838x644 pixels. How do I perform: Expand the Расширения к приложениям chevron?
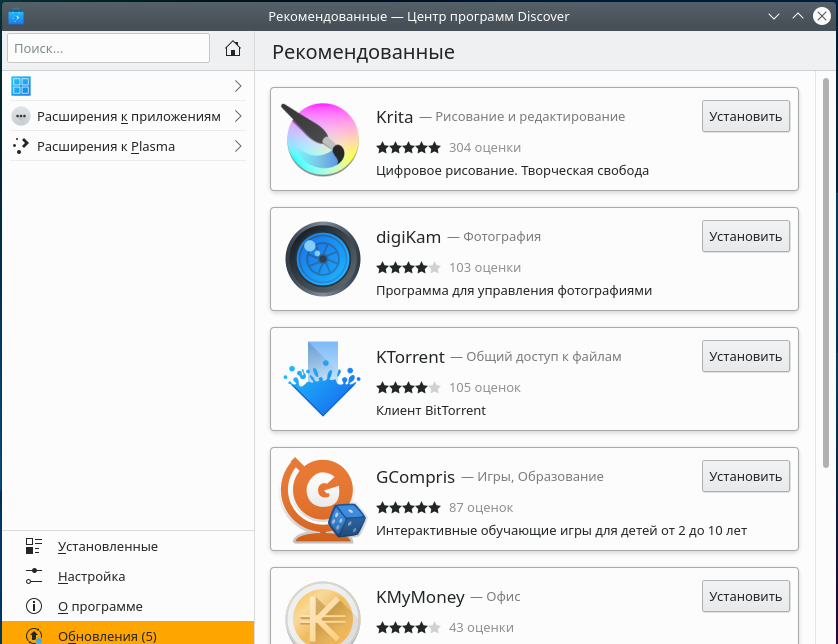point(238,116)
